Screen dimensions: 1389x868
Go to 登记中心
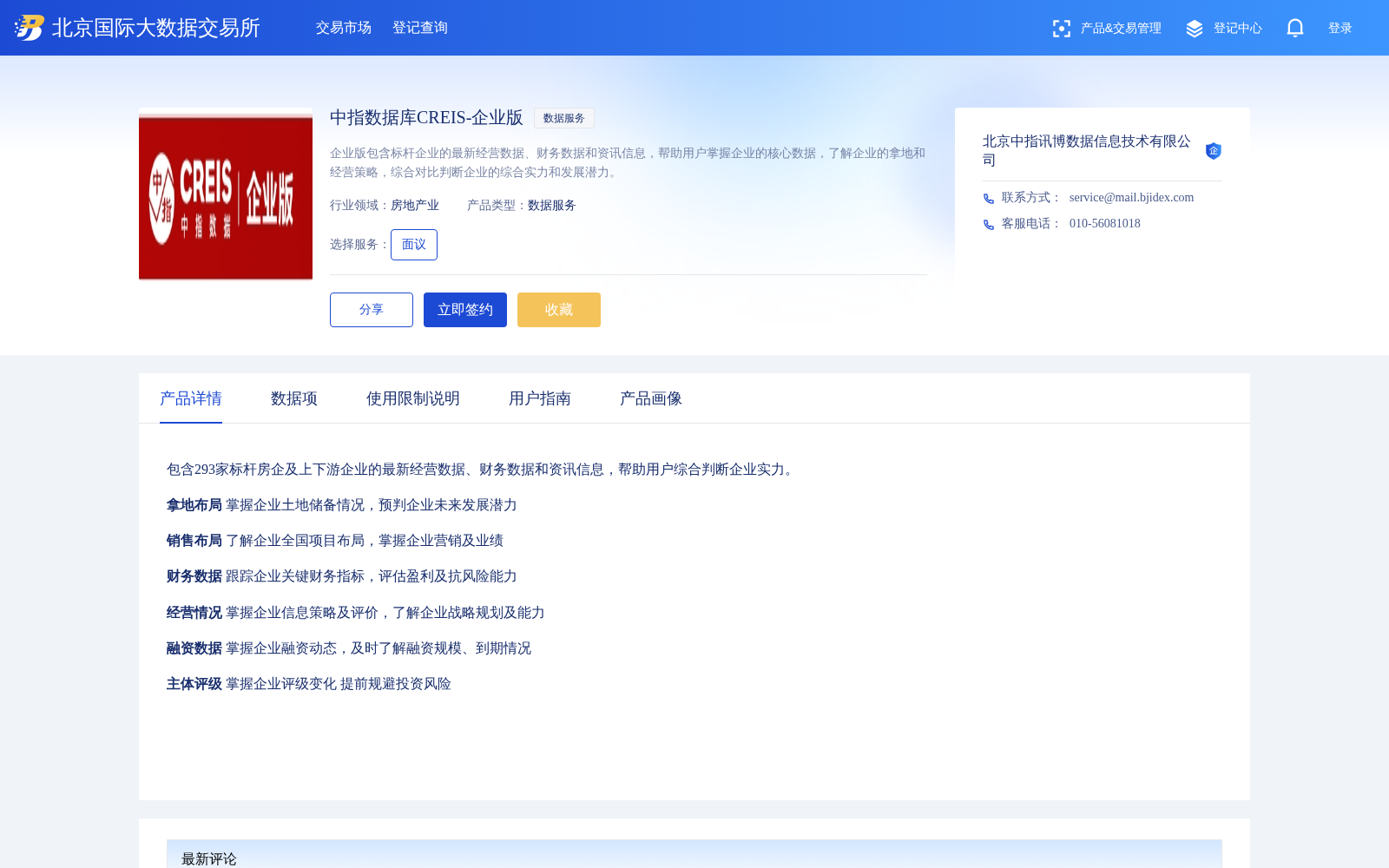click(x=1238, y=29)
